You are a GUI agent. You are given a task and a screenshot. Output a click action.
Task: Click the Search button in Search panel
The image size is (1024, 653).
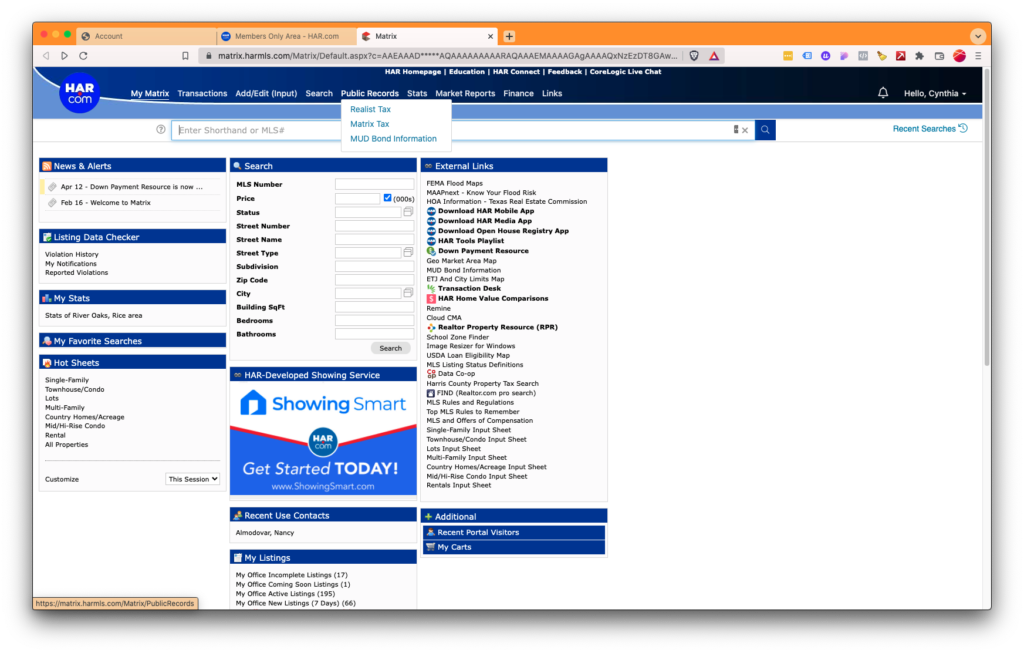point(391,348)
